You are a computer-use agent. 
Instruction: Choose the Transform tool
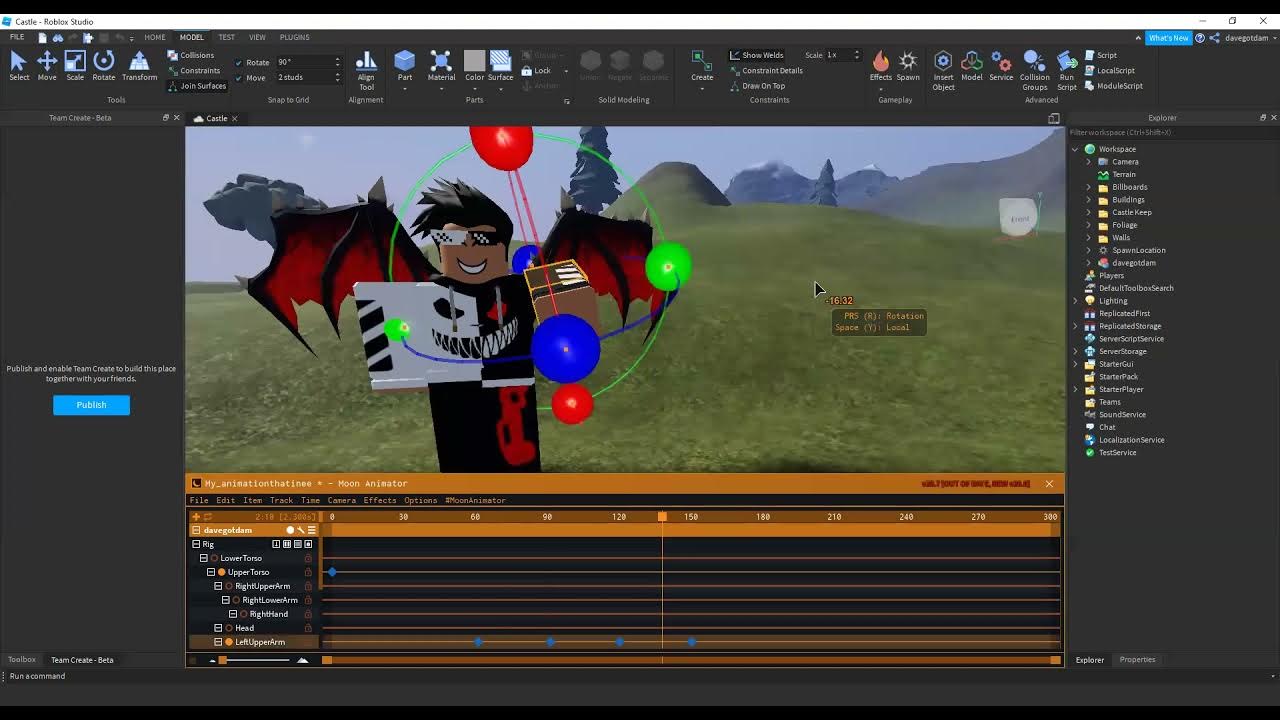[139, 66]
